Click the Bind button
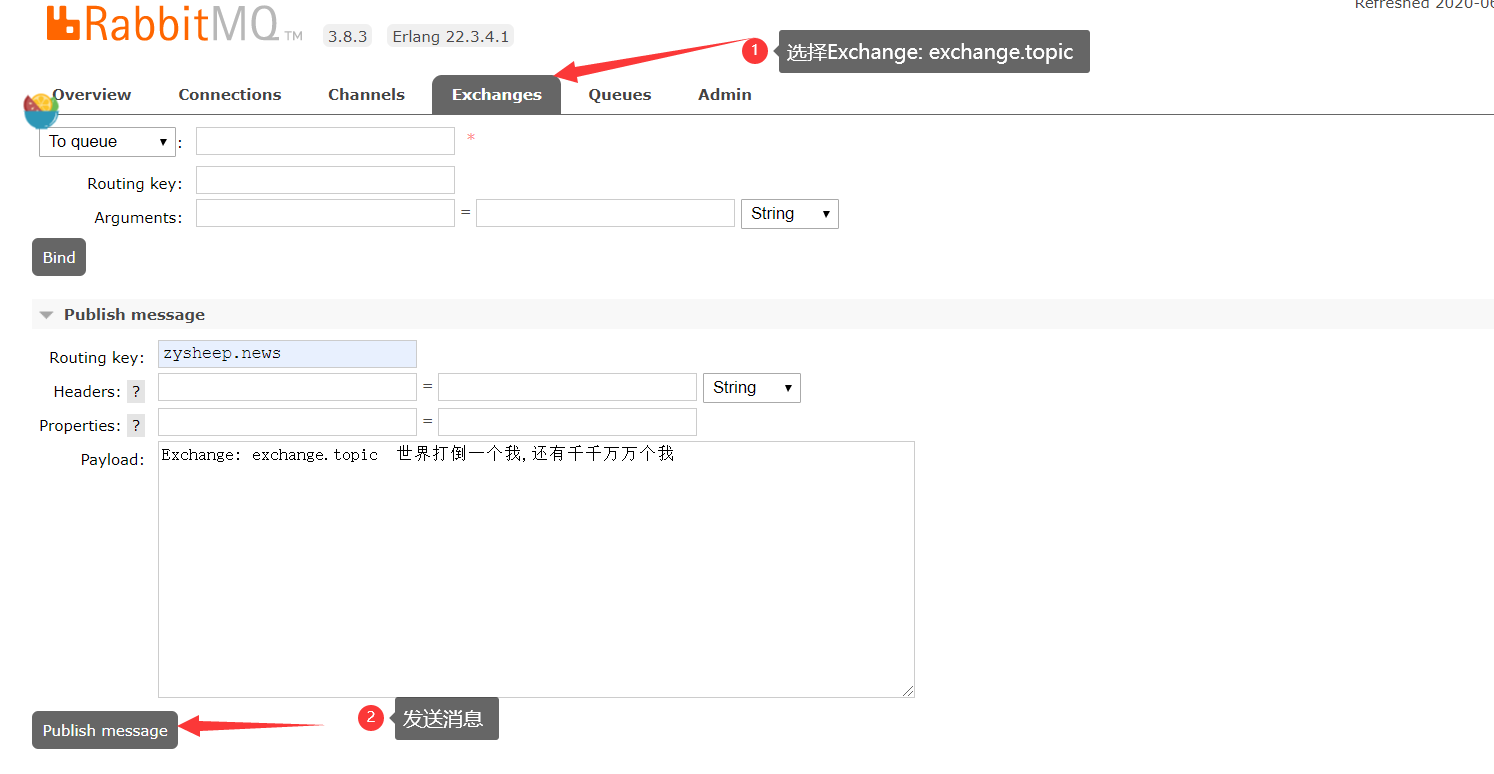The width and height of the screenshot is (1494, 774). 59,257
